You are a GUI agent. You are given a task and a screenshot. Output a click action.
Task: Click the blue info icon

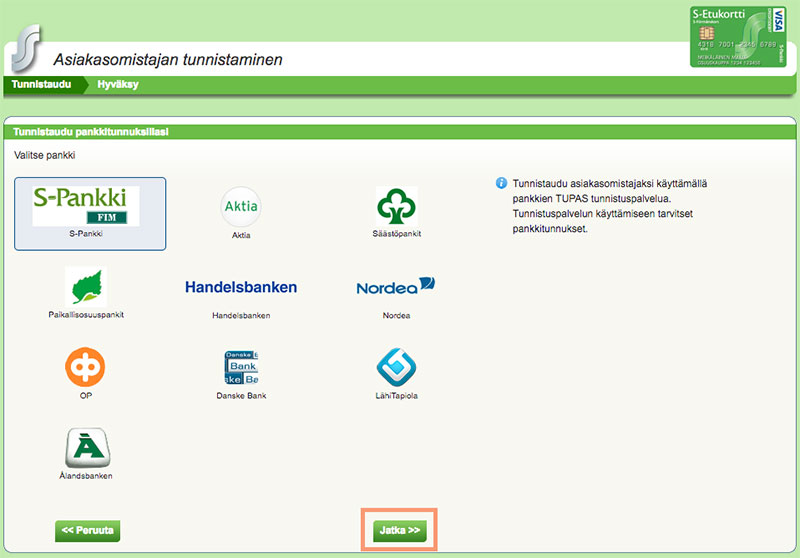pos(501,185)
